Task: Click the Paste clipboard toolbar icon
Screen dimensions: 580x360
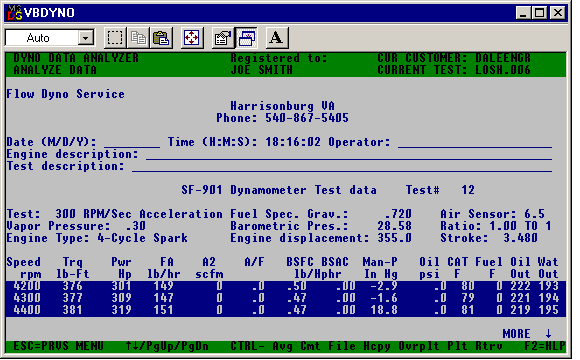Action: click(161, 38)
